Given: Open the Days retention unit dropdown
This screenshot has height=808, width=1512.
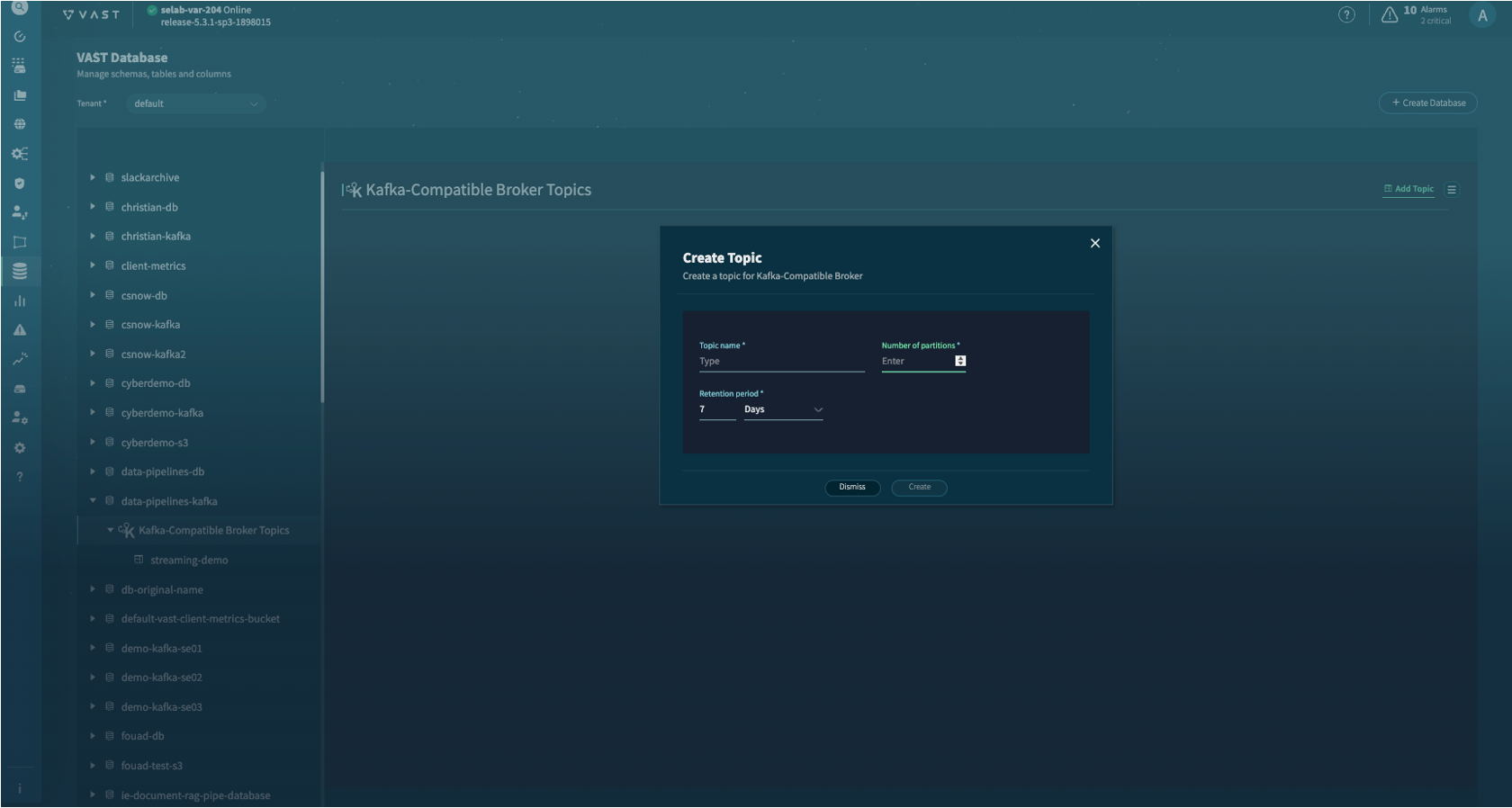Looking at the screenshot, I should click(x=783, y=409).
